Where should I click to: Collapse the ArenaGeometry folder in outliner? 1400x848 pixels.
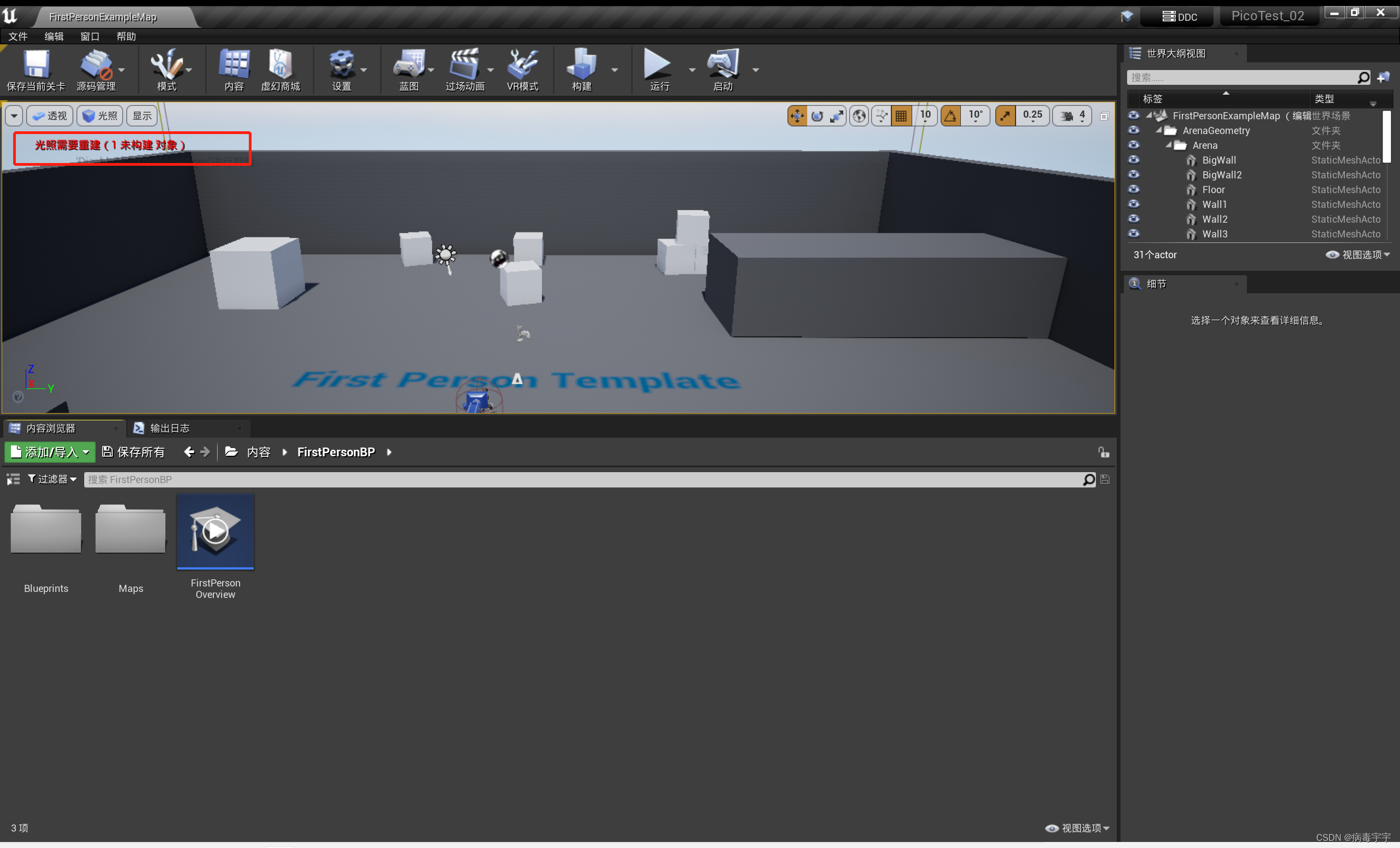pyautogui.click(x=1159, y=130)
